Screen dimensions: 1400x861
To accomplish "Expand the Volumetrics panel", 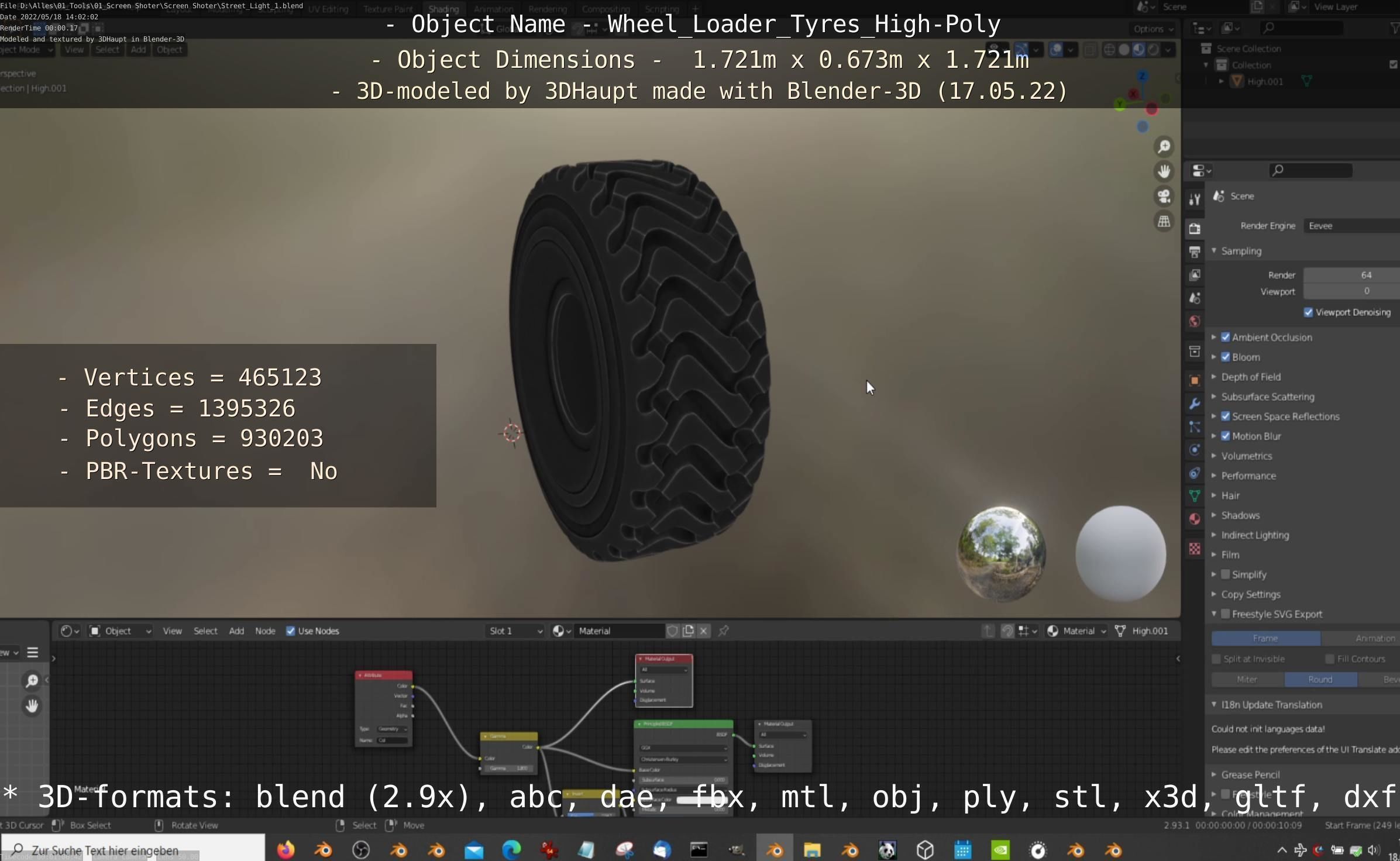I will [1214, 456].
